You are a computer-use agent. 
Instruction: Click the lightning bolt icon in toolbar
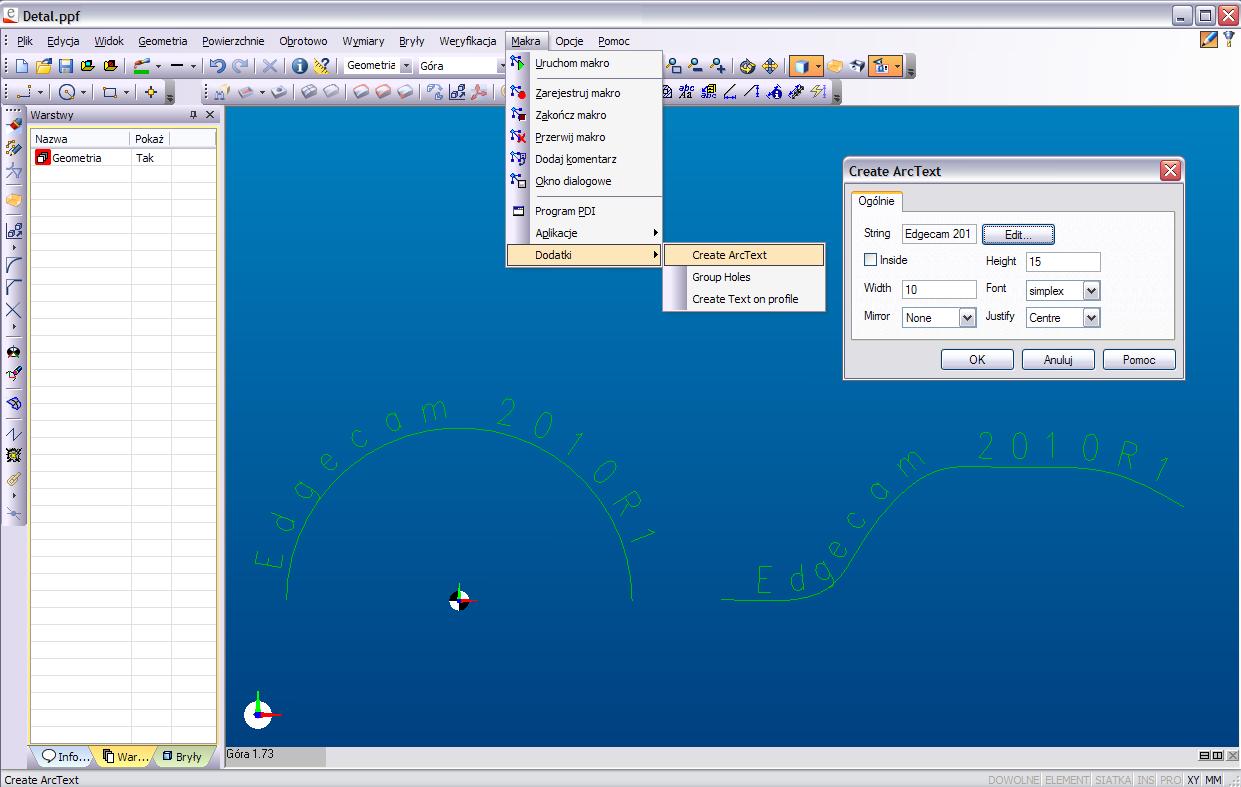tap(818, 92)
